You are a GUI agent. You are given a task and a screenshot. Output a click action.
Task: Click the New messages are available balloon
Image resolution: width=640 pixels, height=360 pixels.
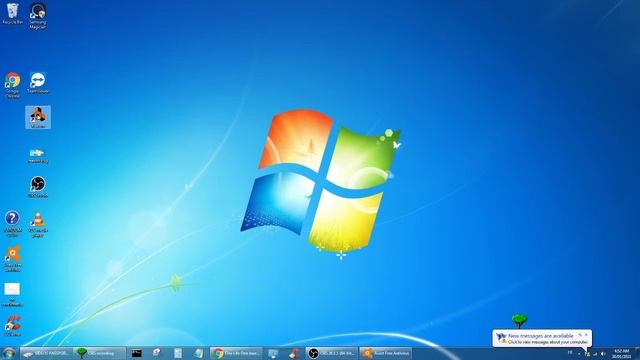click(x=542, y=338)
